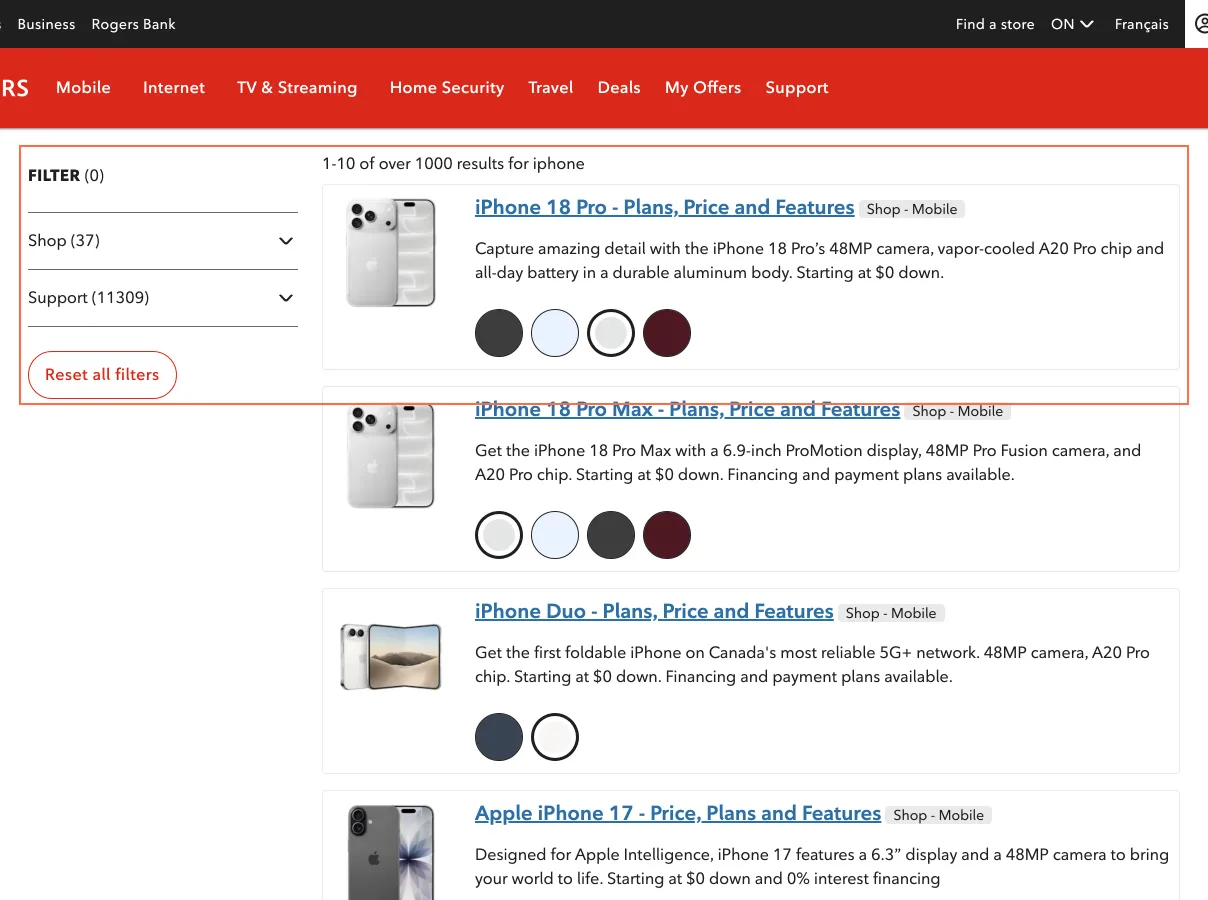Open My Offers in navigation
The width and height of the screenshot is (1208, 900).
[703, 88]
